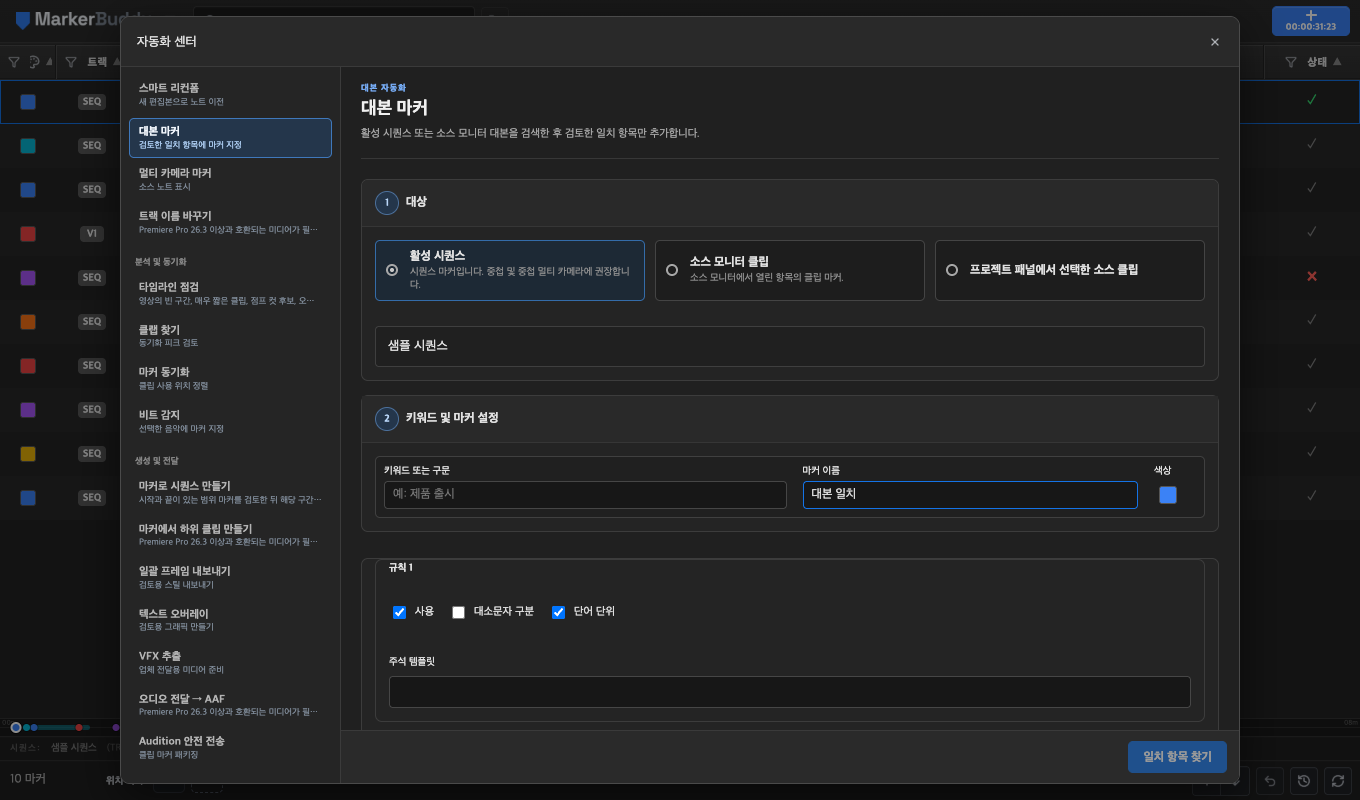This screenshot has width=1360, height=800.
Task: Uncheck the 사용 checkbox in 규칙 1
Action: coord(400,612)
